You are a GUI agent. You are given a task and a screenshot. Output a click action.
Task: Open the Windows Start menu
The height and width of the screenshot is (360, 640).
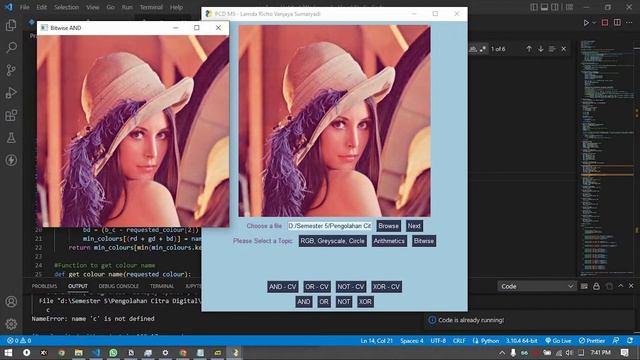pos(8,352)
